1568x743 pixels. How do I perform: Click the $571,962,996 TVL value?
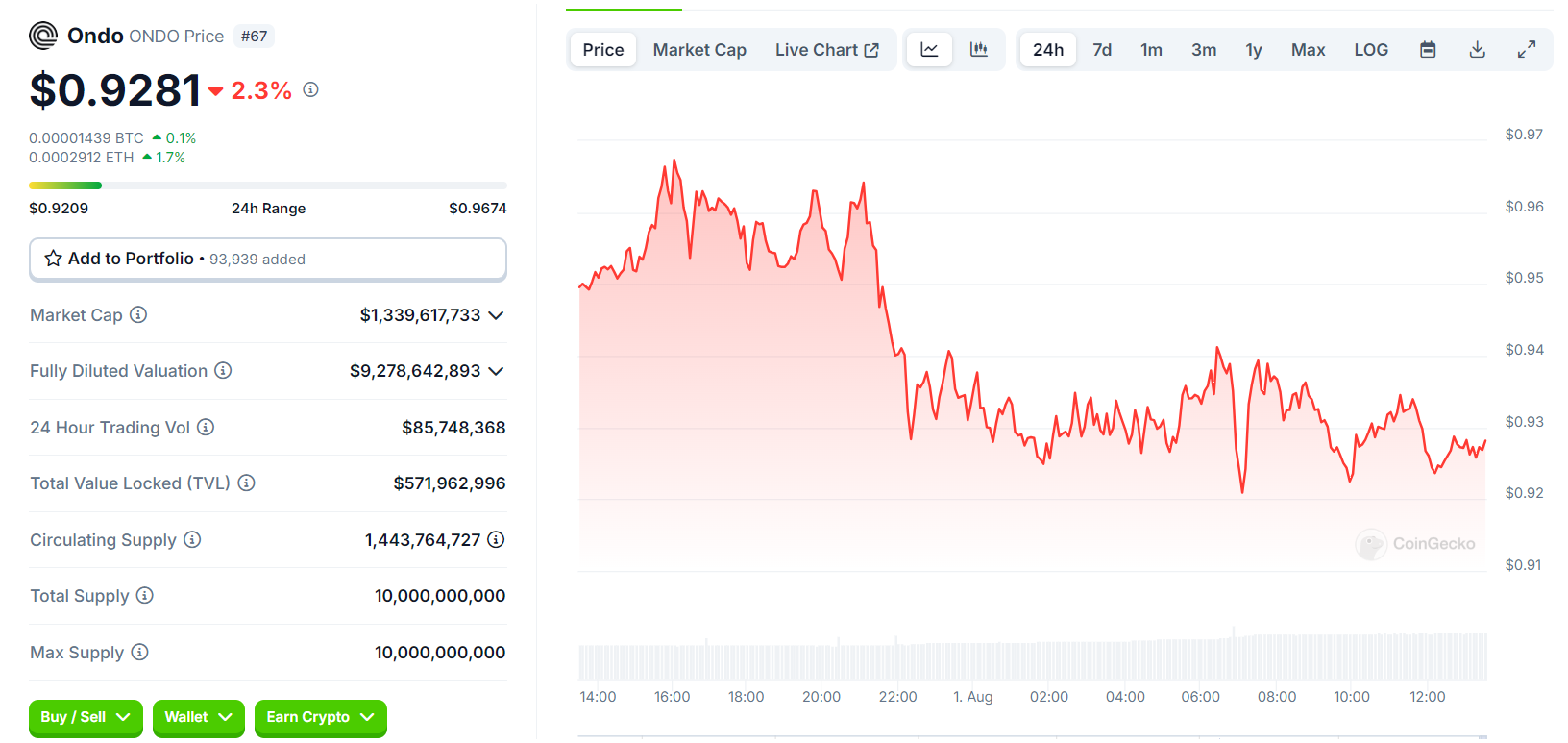pyautogui.click(x=450, y=483)
